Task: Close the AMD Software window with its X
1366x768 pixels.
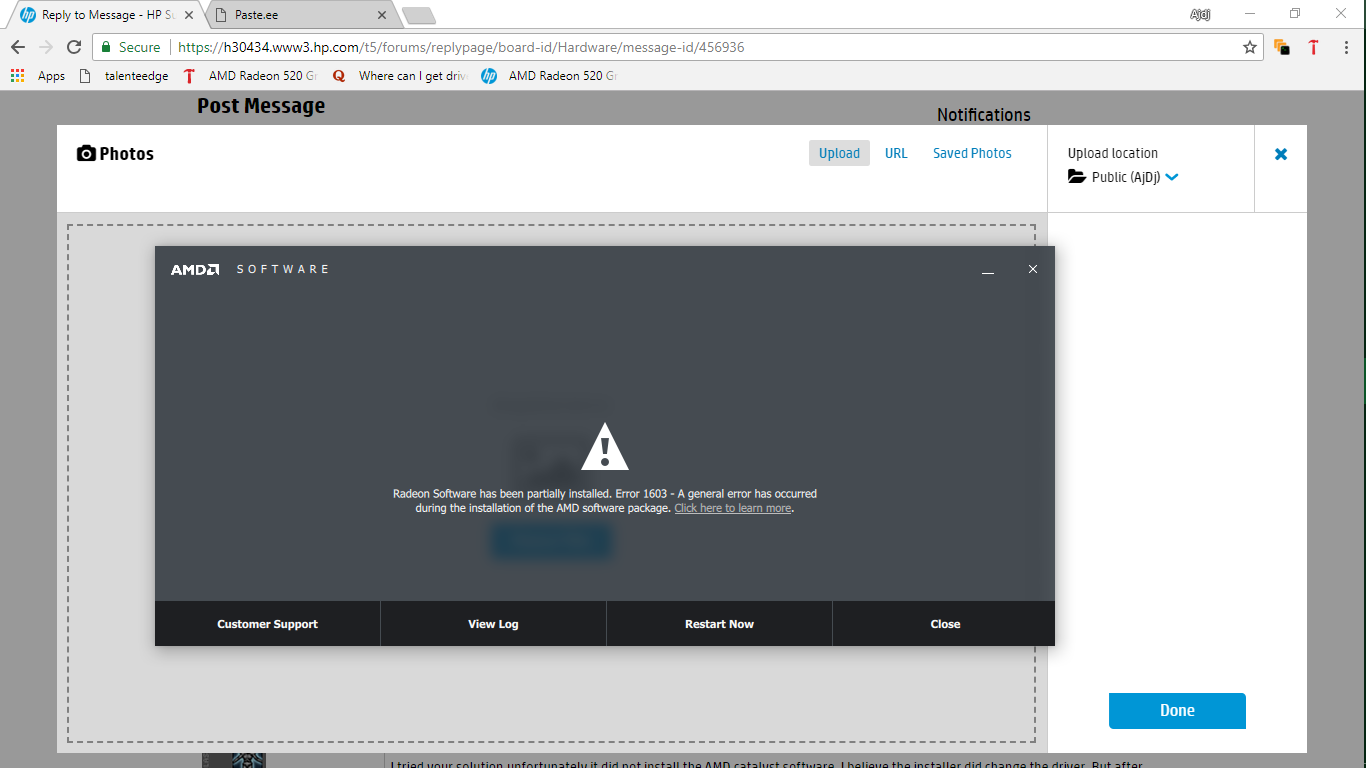Action: [x=1033, y=269]
